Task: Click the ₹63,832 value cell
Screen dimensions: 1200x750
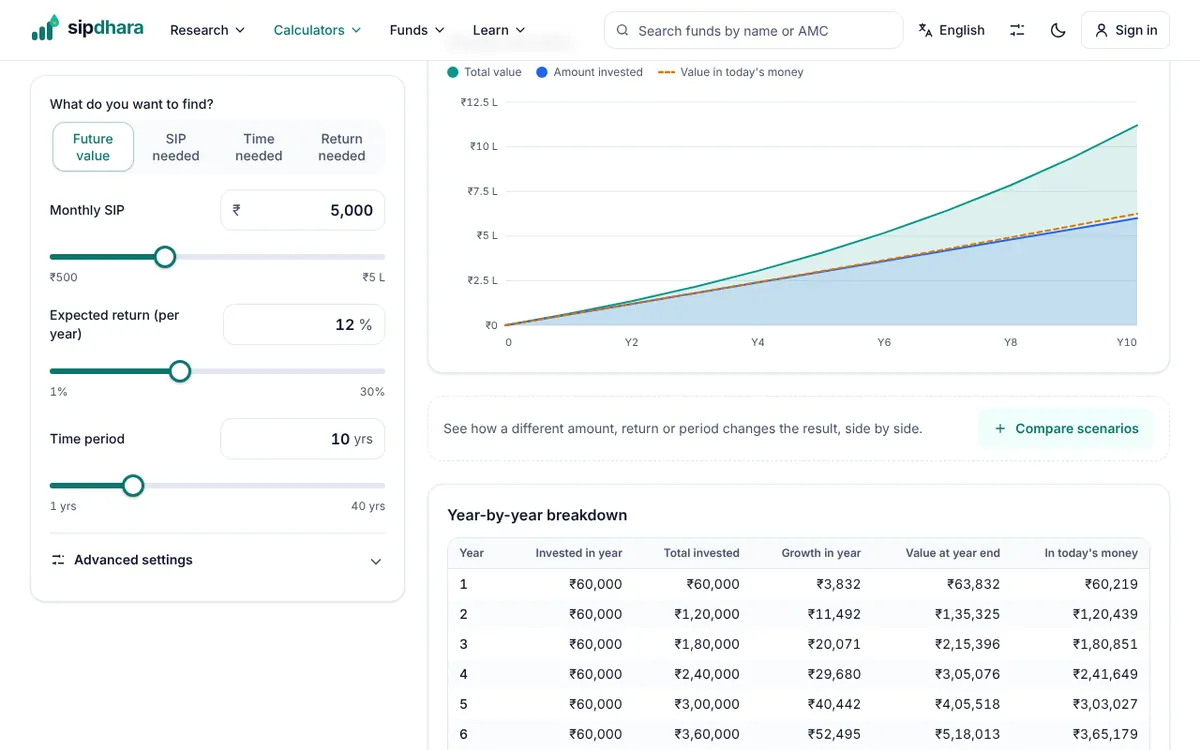Action: (974, 584)
